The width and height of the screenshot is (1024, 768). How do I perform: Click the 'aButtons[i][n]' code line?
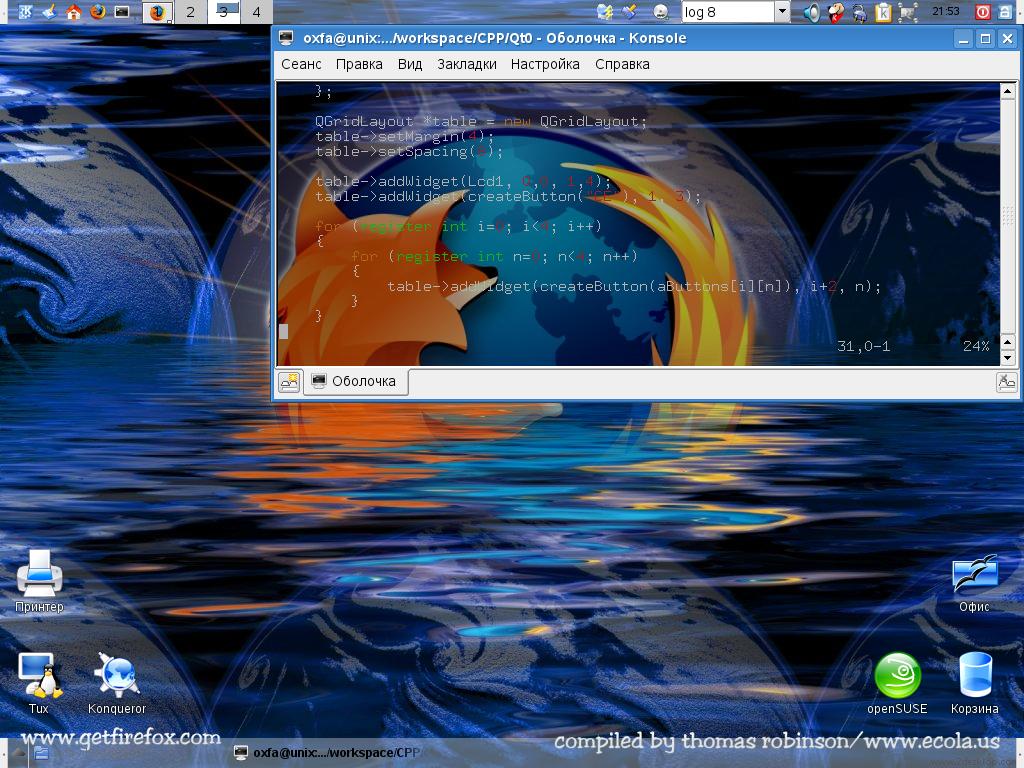[634, 287]
